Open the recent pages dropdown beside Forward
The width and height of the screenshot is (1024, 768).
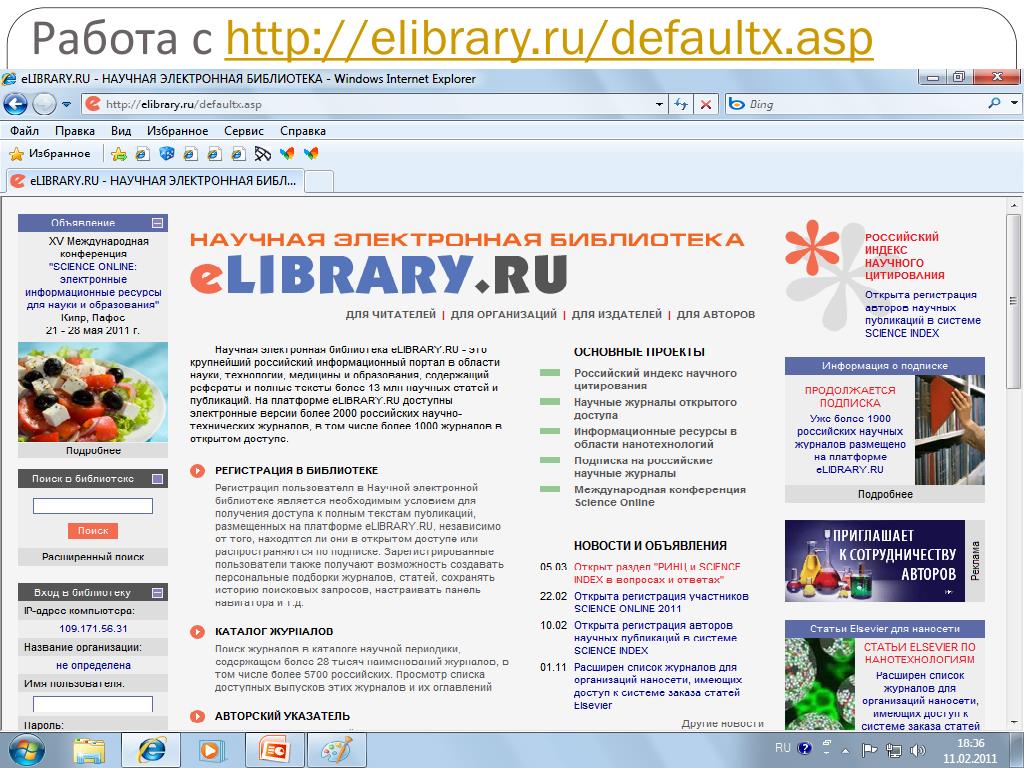[x=66, y=104]
